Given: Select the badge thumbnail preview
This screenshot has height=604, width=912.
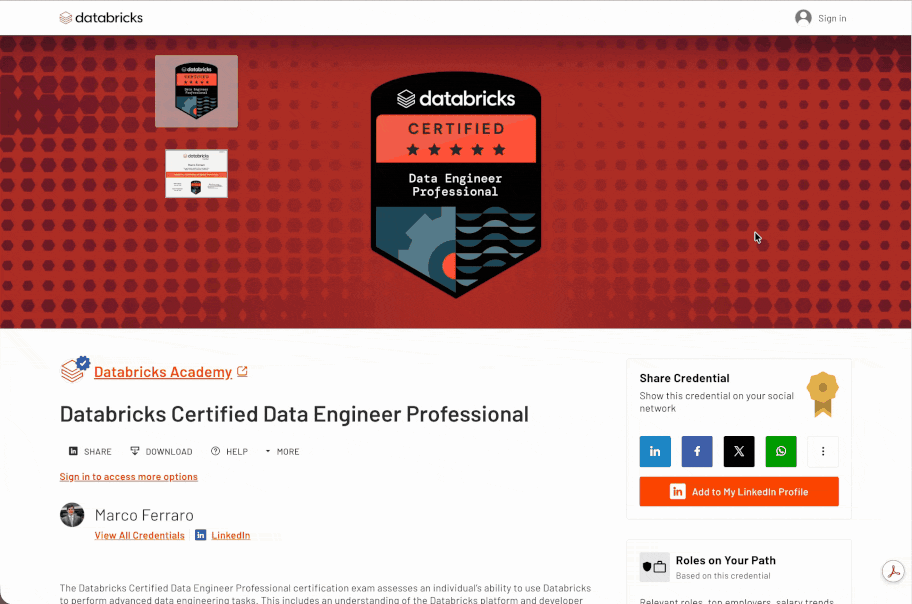Looking at the screenshot, I should point(197,91).
